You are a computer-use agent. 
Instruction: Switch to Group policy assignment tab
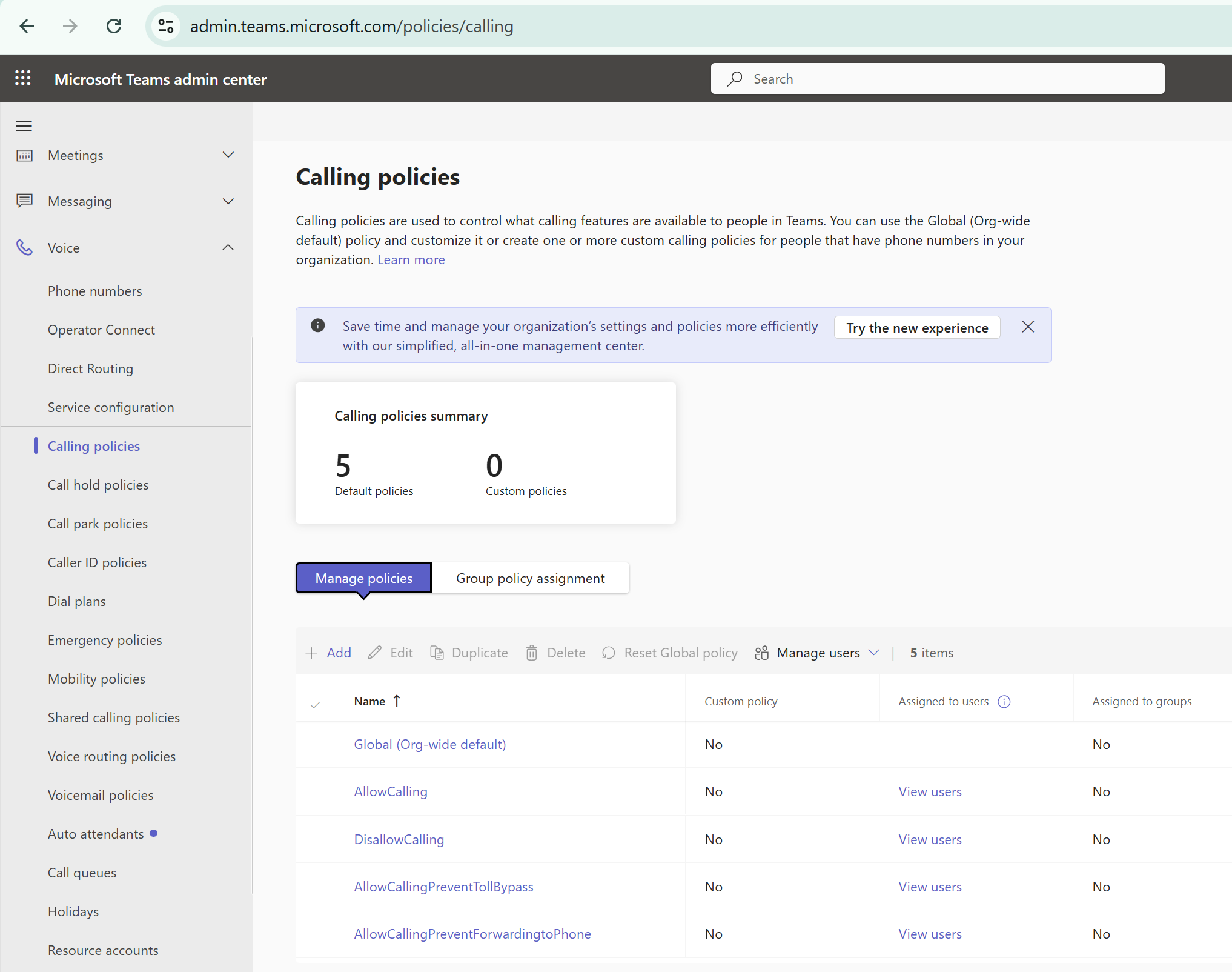(530, 578)
